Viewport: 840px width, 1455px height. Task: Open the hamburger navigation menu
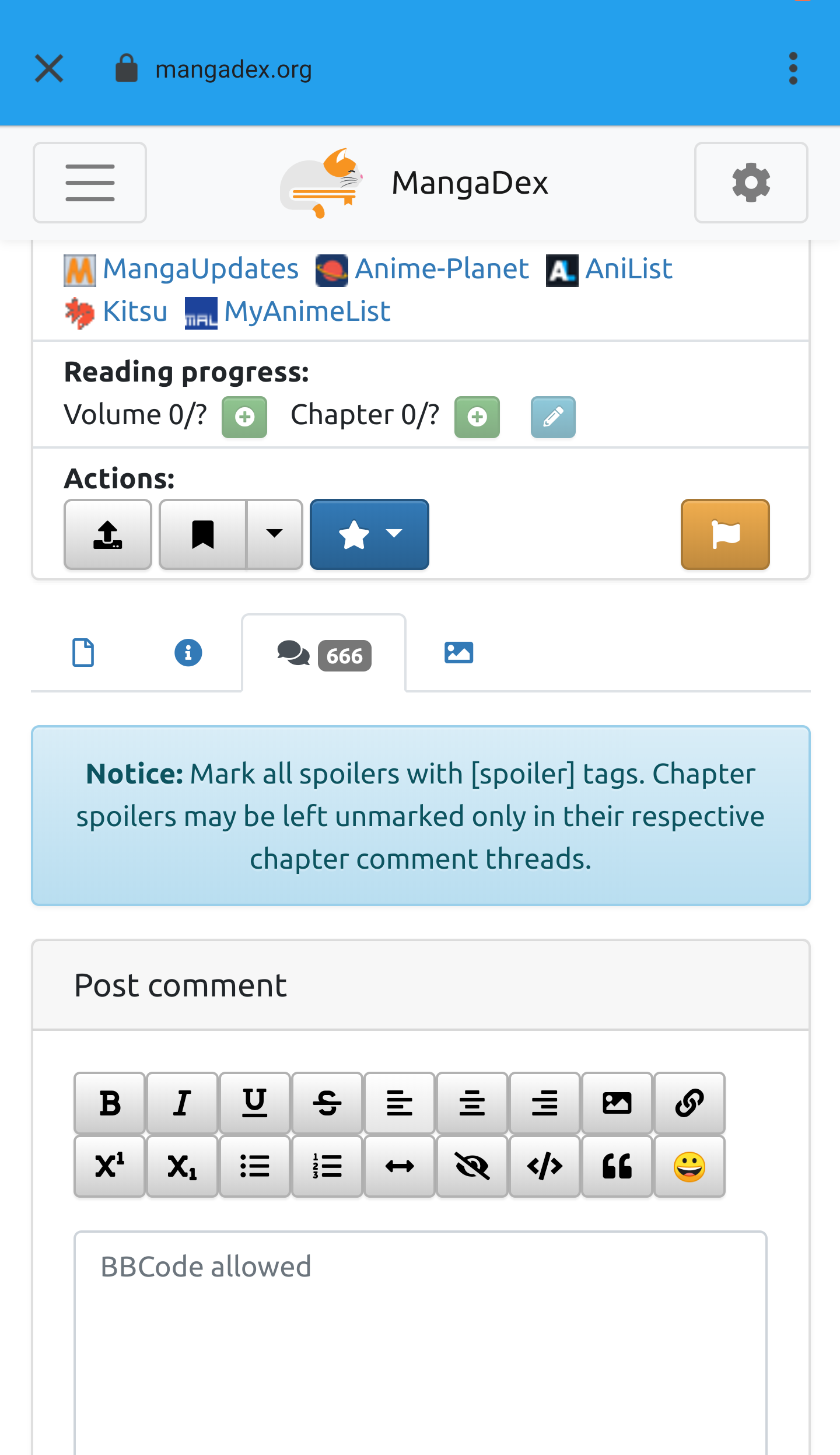90,183
